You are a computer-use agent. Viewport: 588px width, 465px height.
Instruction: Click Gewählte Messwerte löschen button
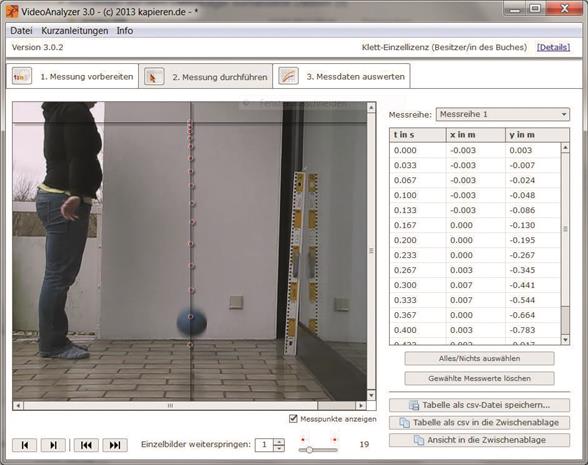coord(479,378)
